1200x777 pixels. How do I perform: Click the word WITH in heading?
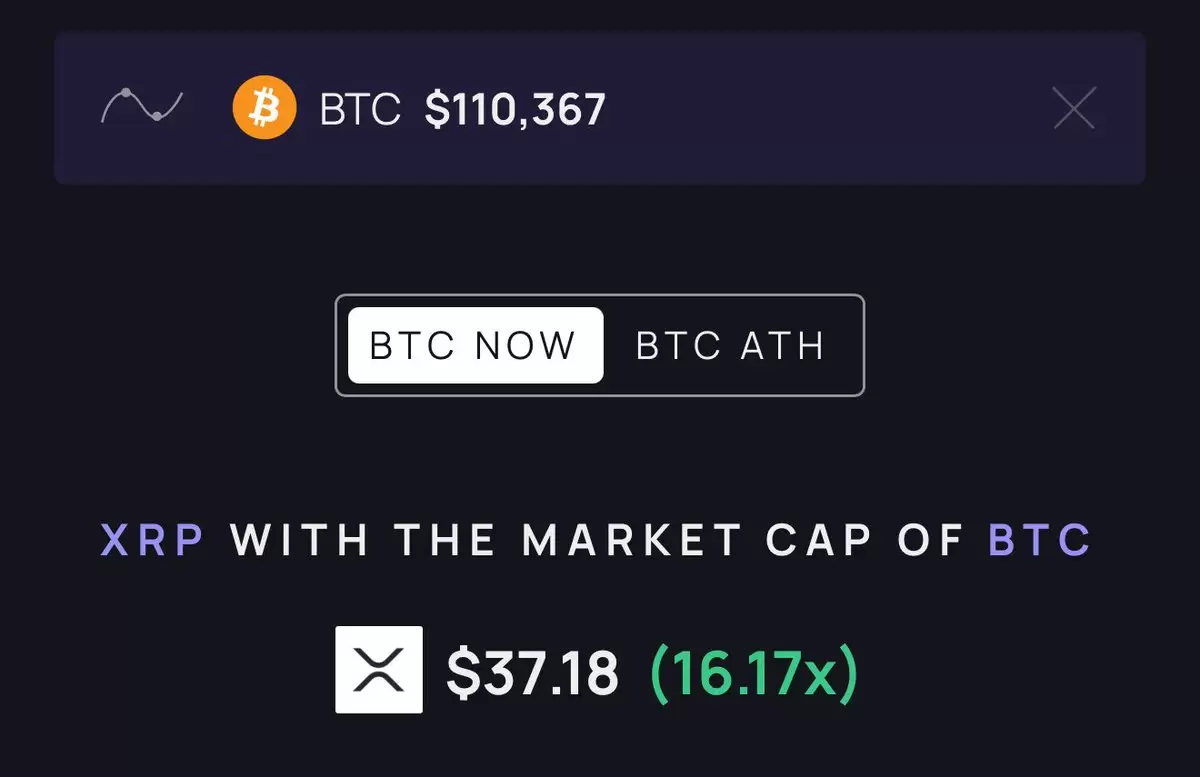pyautogui.click(x=300, y=540)
